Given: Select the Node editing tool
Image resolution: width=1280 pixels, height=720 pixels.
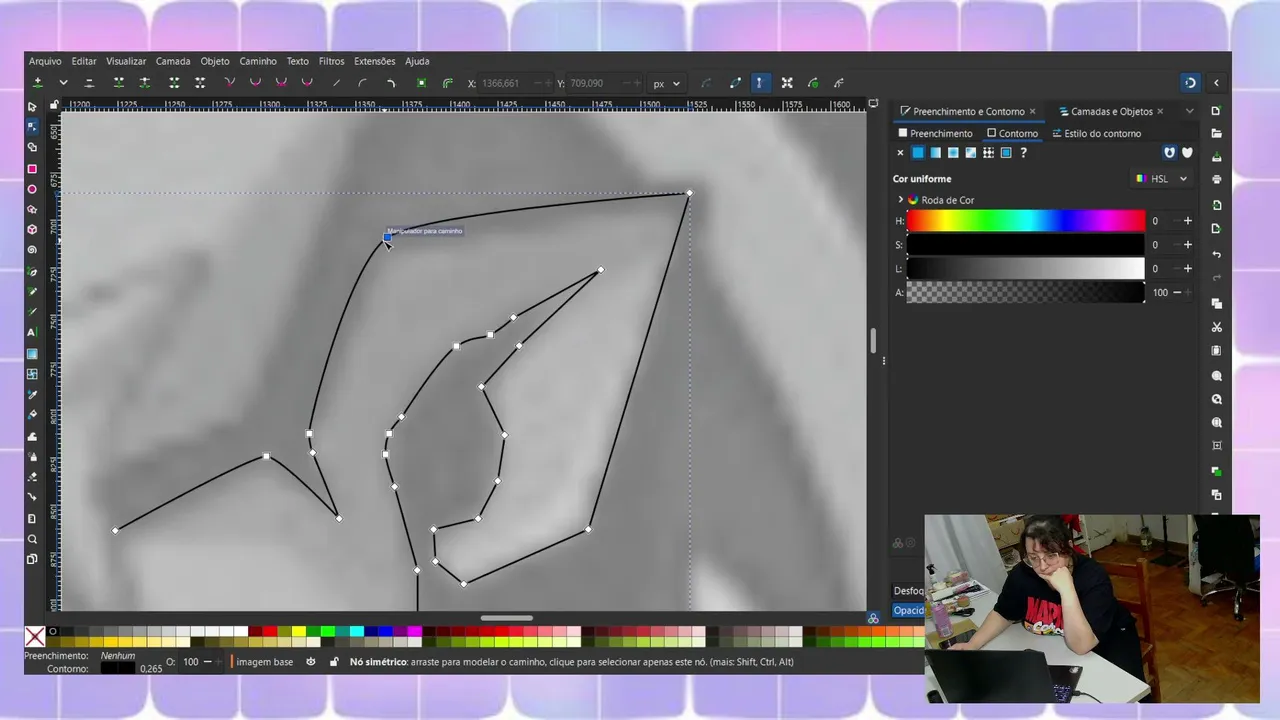Looking at the screenshot, I should 32,127.
